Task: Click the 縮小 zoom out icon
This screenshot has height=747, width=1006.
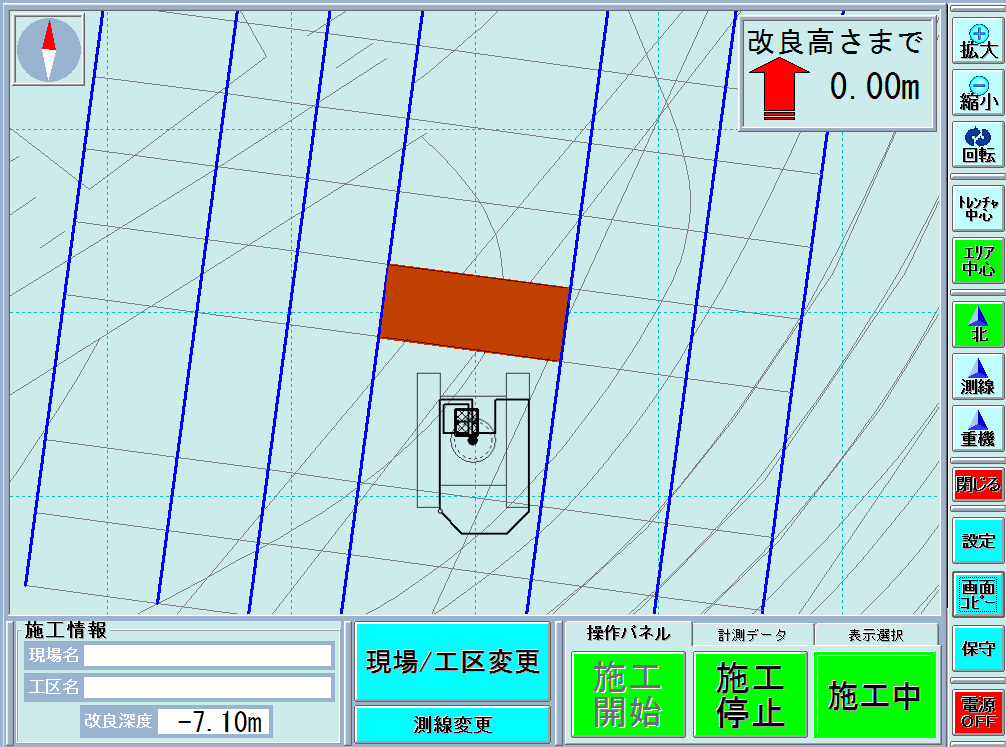Action: pyautogui.click(x=978, y=93)
